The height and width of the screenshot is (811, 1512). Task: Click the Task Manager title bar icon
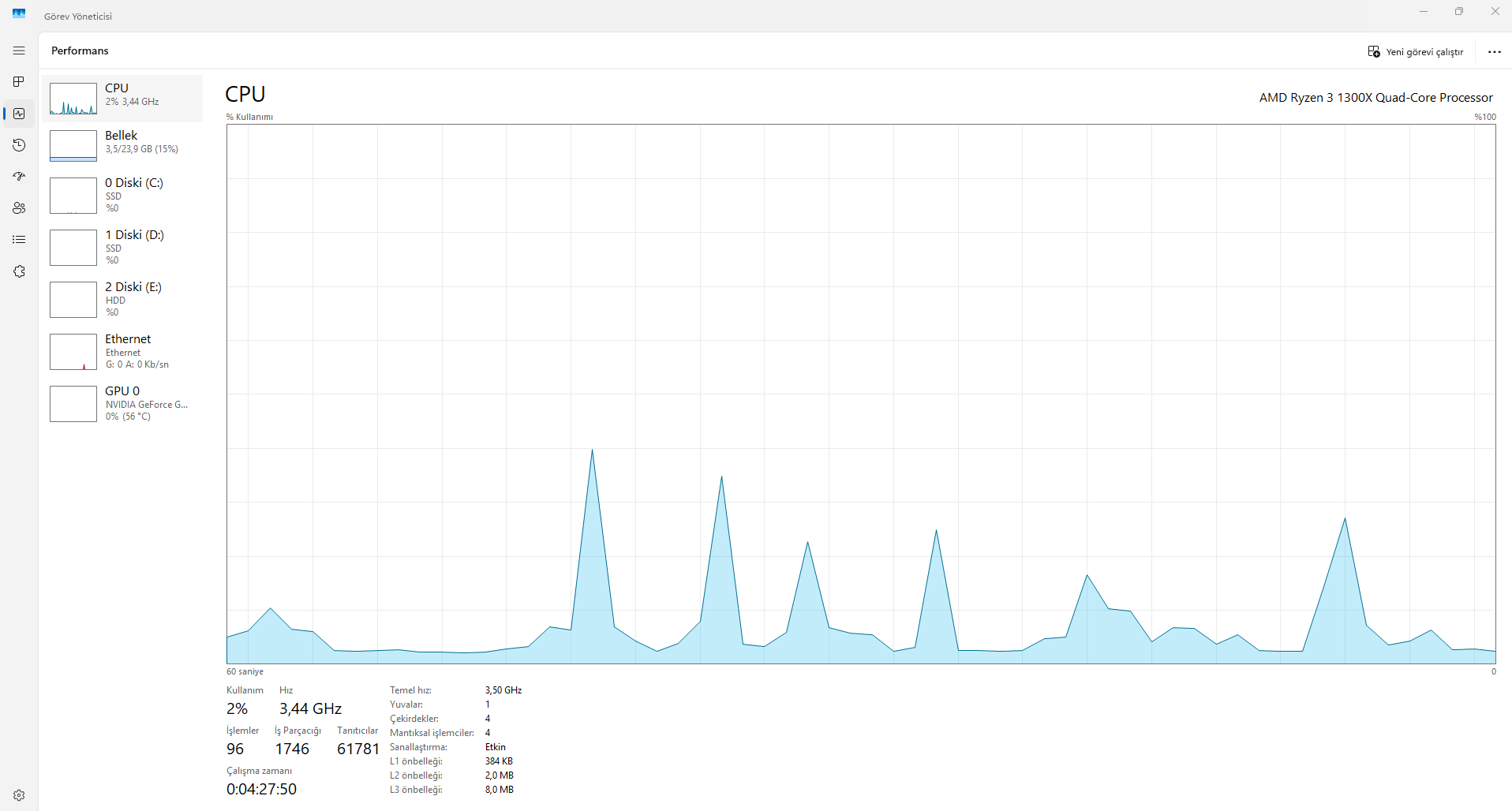(19, 13)
